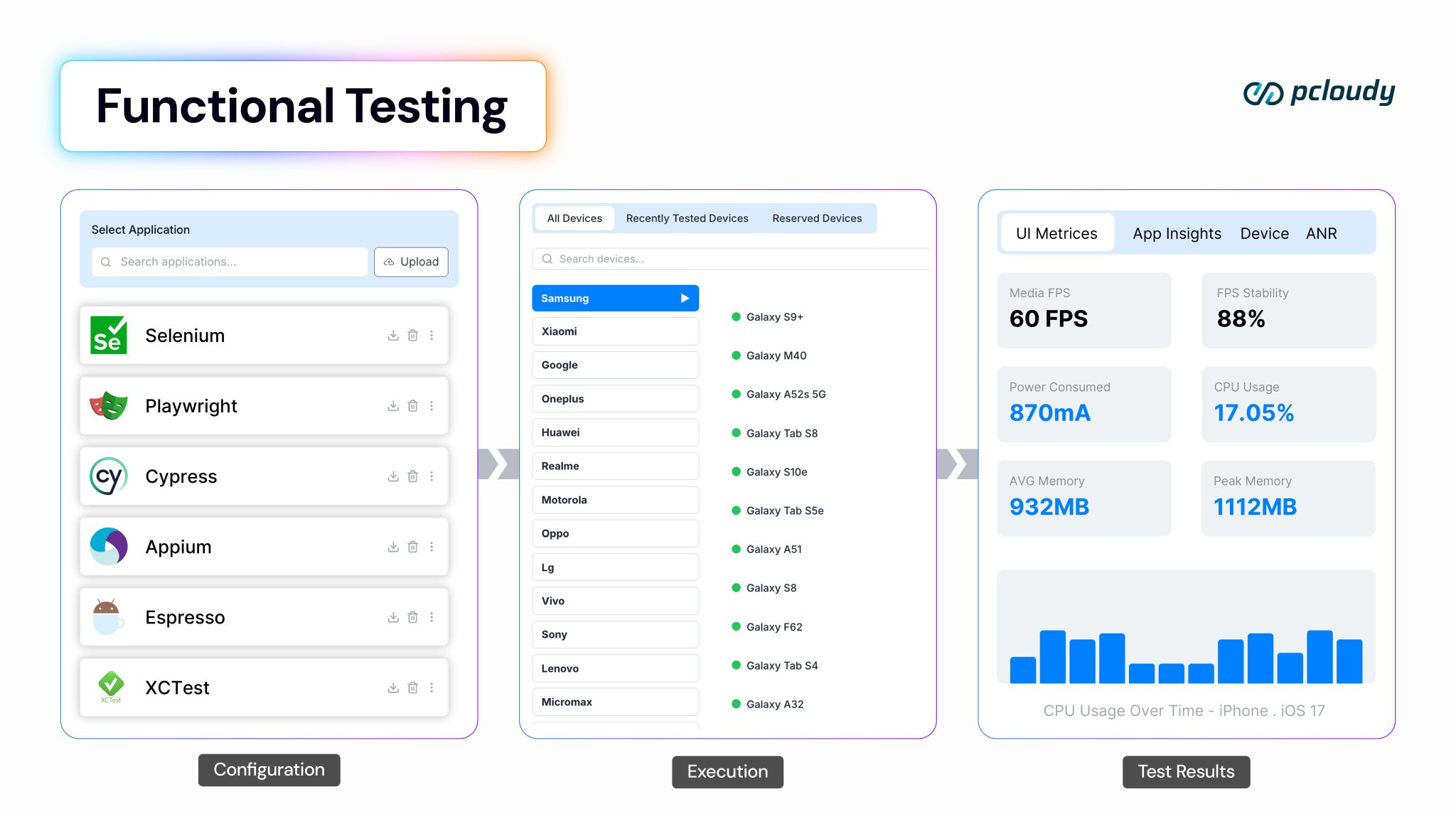Click the Execution label button
The height and width of the screenshot is (819, 1456).
[727, 771]
